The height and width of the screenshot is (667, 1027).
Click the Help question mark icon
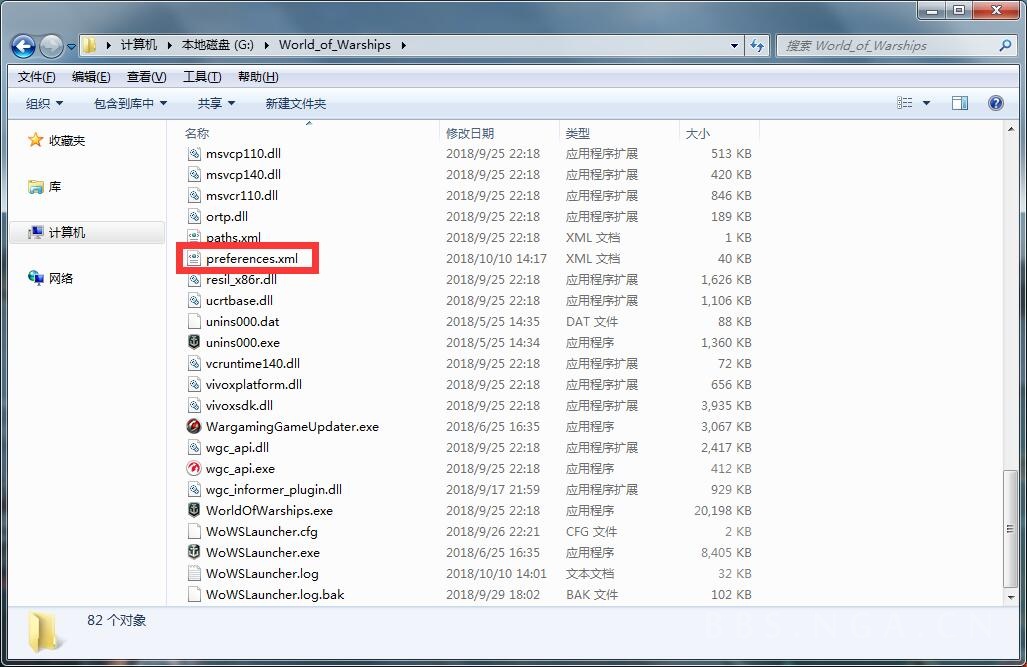[995, 102]
